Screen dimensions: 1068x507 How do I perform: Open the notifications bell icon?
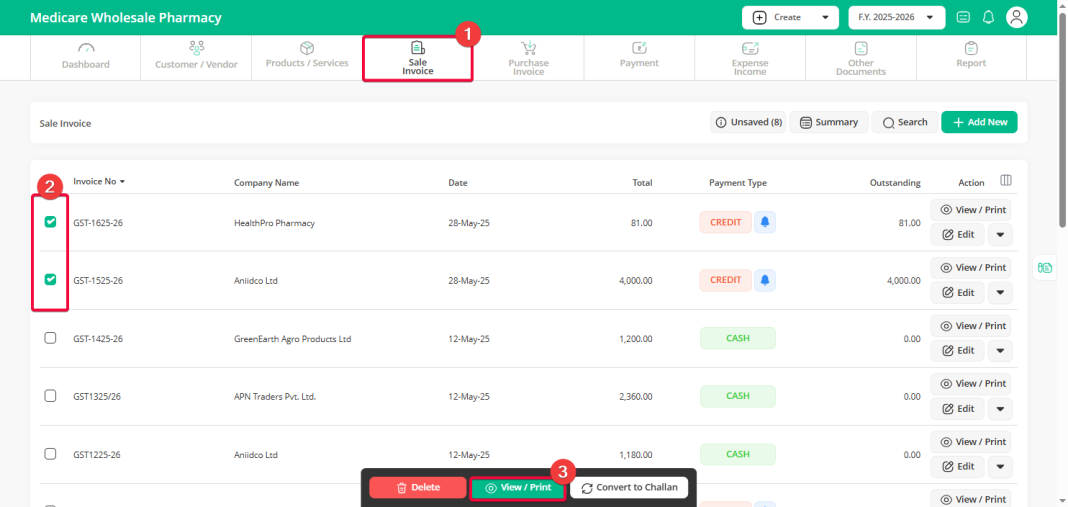pyautogui.click(x=988, y=17)
